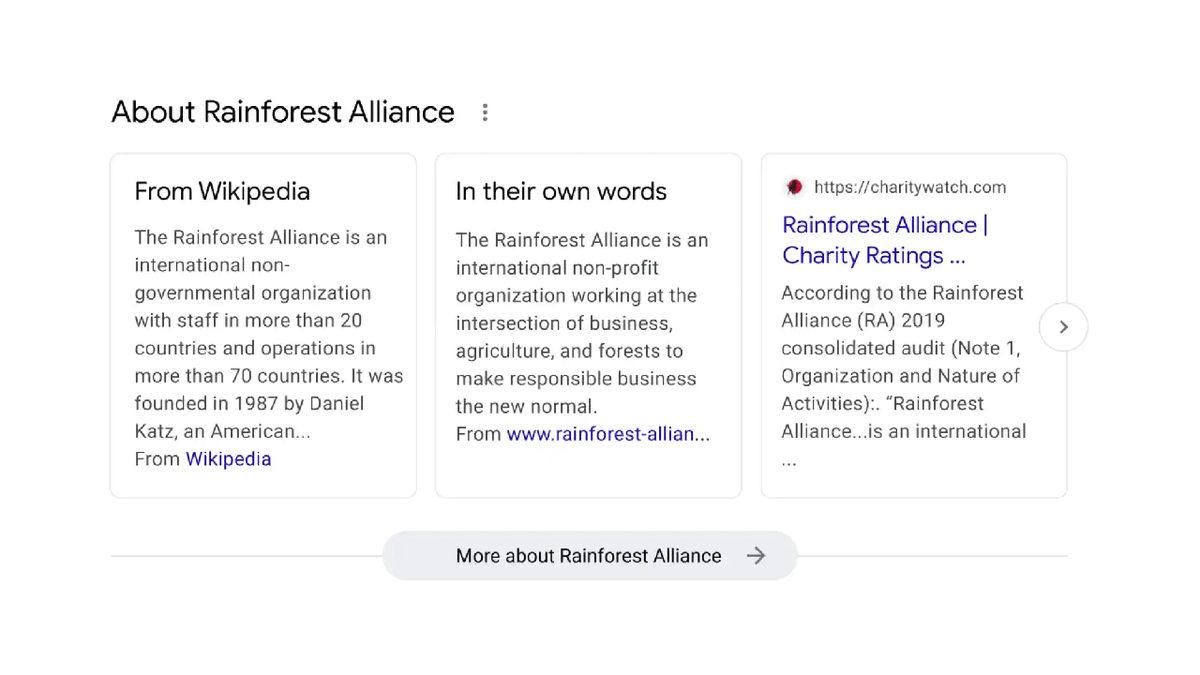The width and height of the screenshot is (1200, 675).
Task: Open the Rainforest Alliance Charity Ratings result
Action: point(883,240)
